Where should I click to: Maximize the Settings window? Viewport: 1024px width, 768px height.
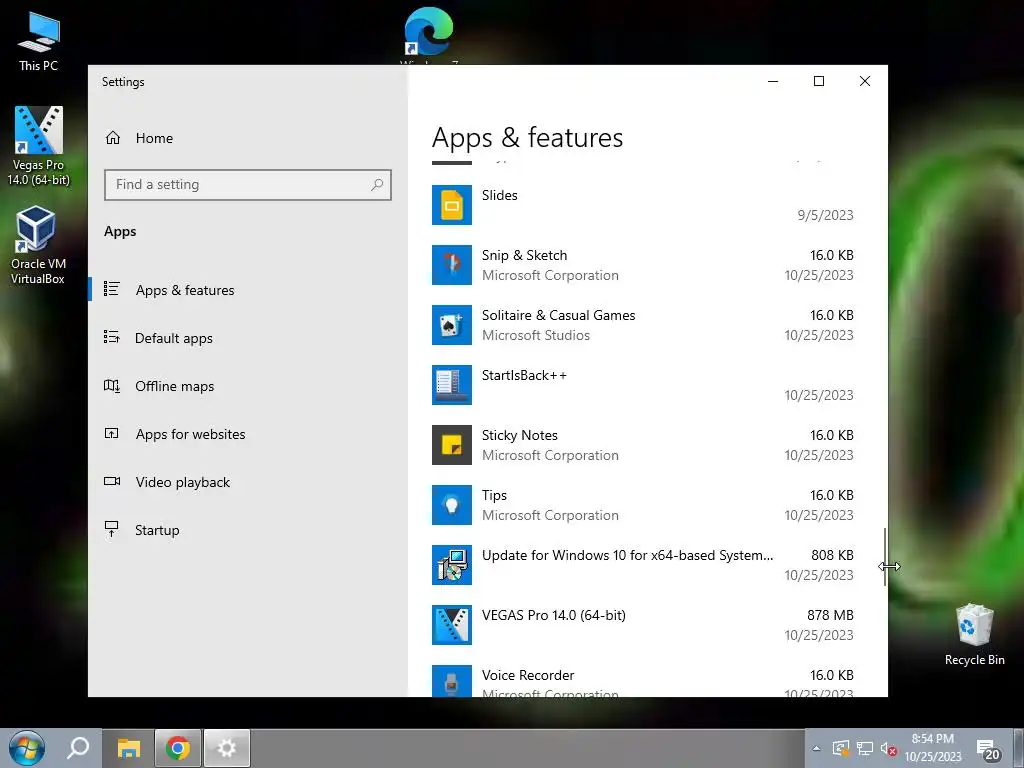click(818, 81)
